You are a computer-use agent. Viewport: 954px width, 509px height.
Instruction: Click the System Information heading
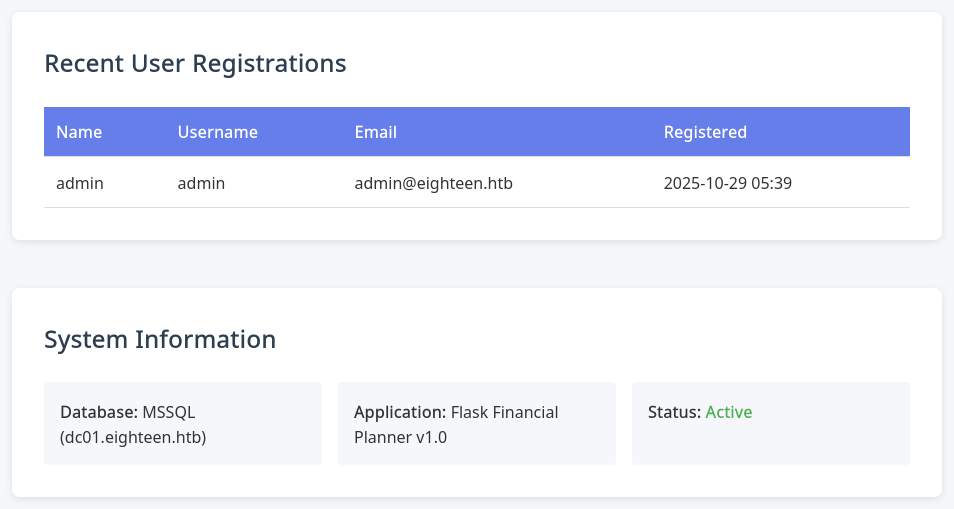160,339
